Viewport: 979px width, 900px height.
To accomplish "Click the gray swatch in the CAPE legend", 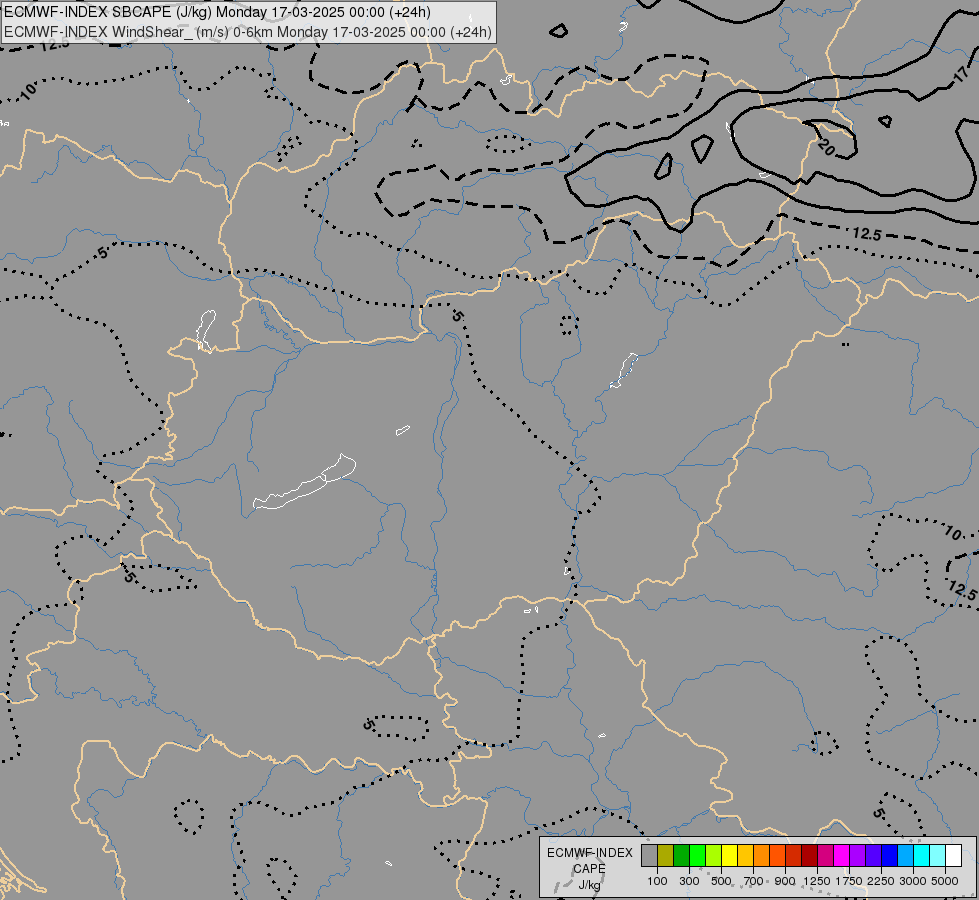I will (x=649, y=855).
